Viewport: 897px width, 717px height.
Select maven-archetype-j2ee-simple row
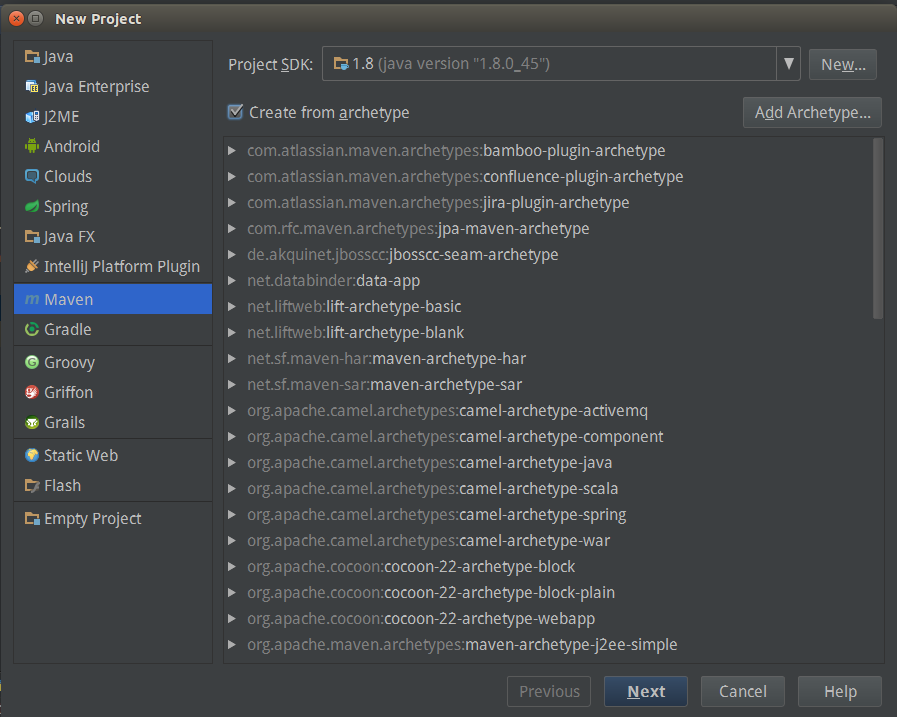549,644
